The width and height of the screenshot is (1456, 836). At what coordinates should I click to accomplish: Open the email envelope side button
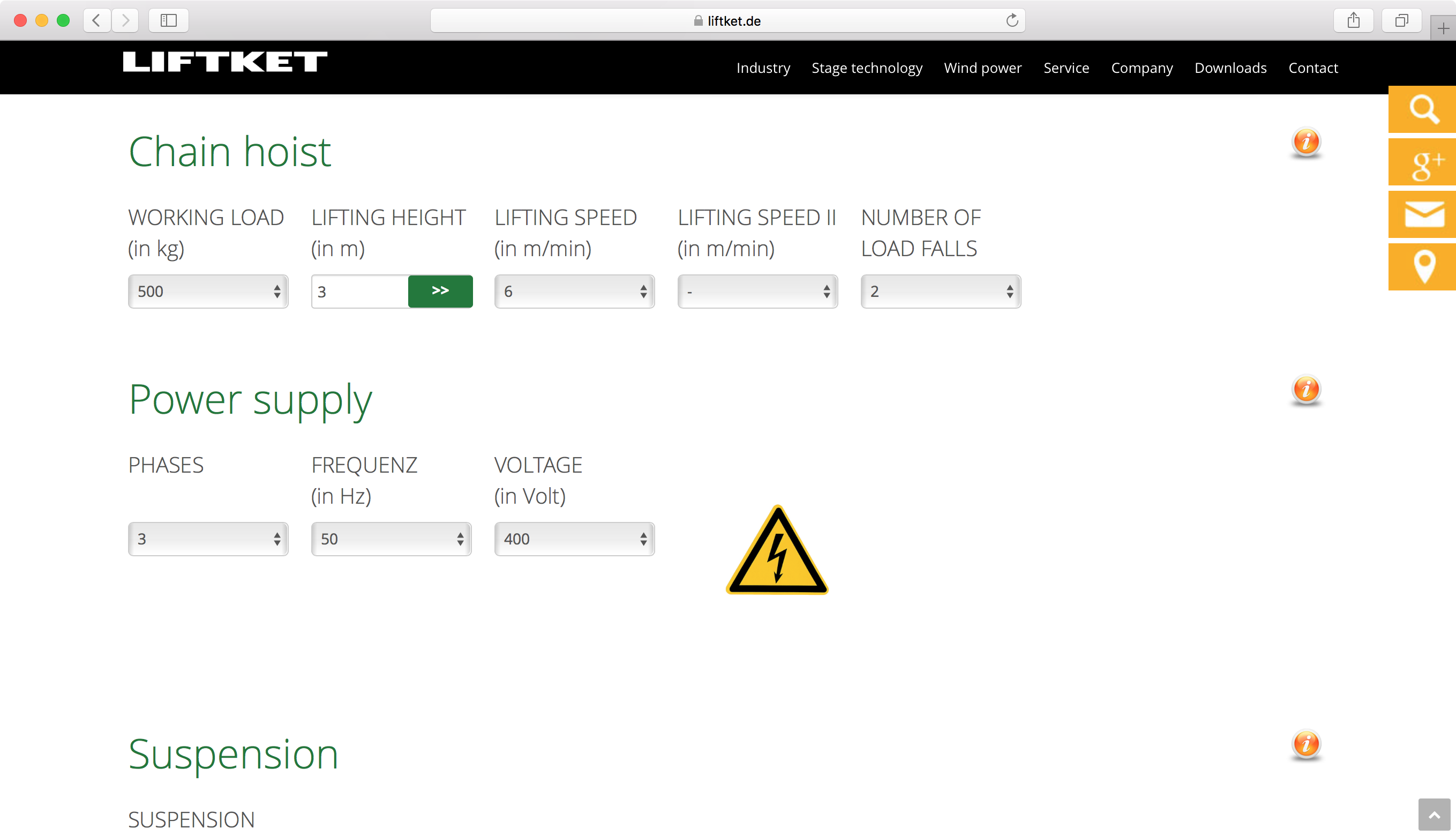tap(1422, 215)
